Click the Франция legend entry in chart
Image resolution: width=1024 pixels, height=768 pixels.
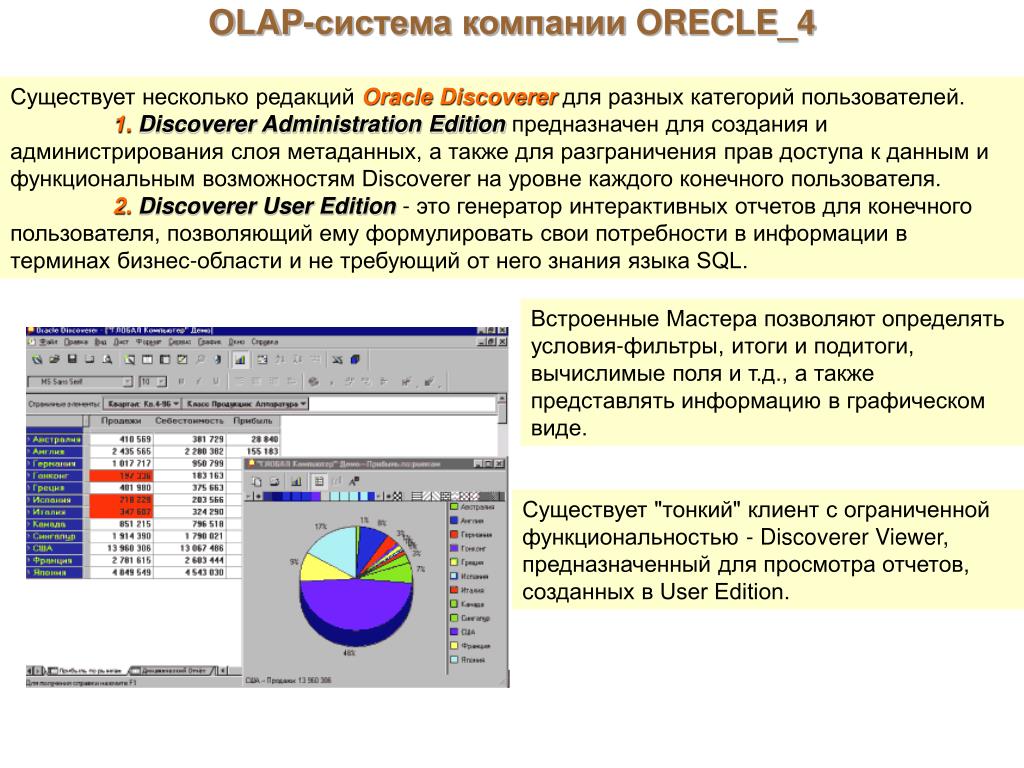[470, 646]
